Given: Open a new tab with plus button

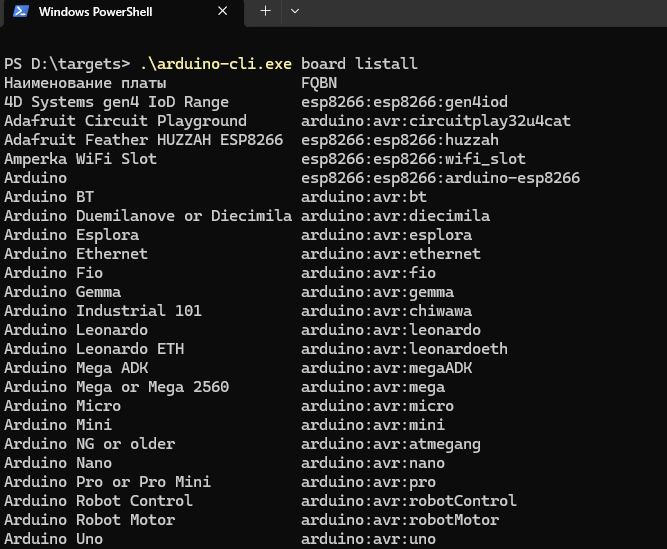Looking at the screenshot, I should click(x=265, y=11).
